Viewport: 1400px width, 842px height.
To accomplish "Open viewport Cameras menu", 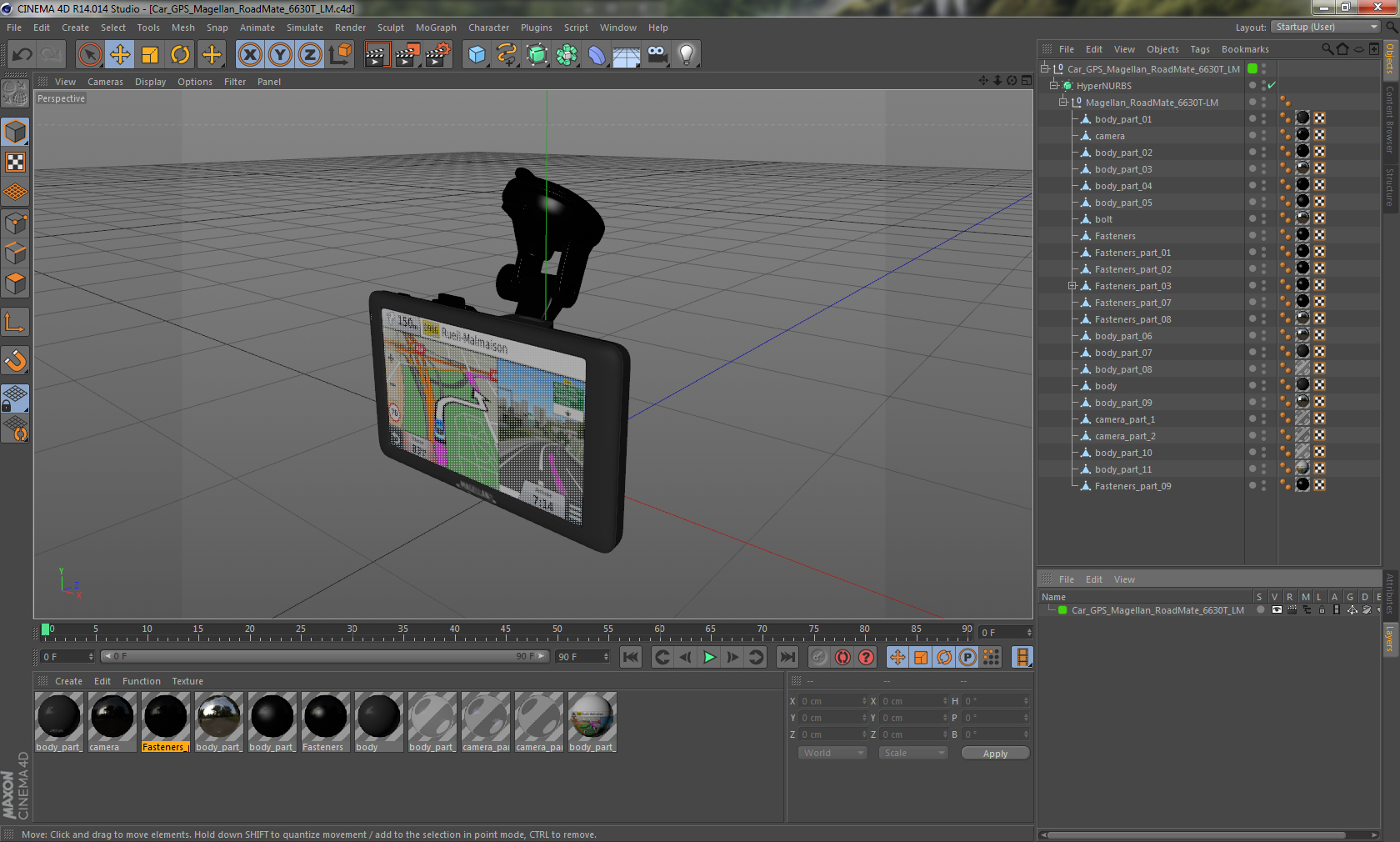I will click(105, 82).
